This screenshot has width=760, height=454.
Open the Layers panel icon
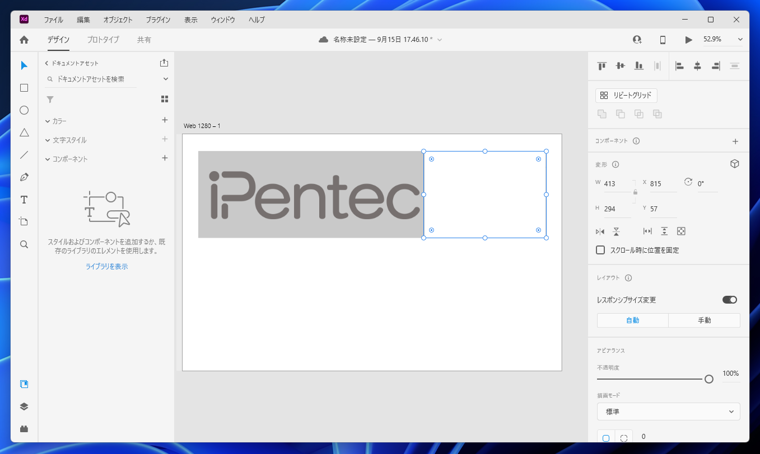click(x=24, y=407)
